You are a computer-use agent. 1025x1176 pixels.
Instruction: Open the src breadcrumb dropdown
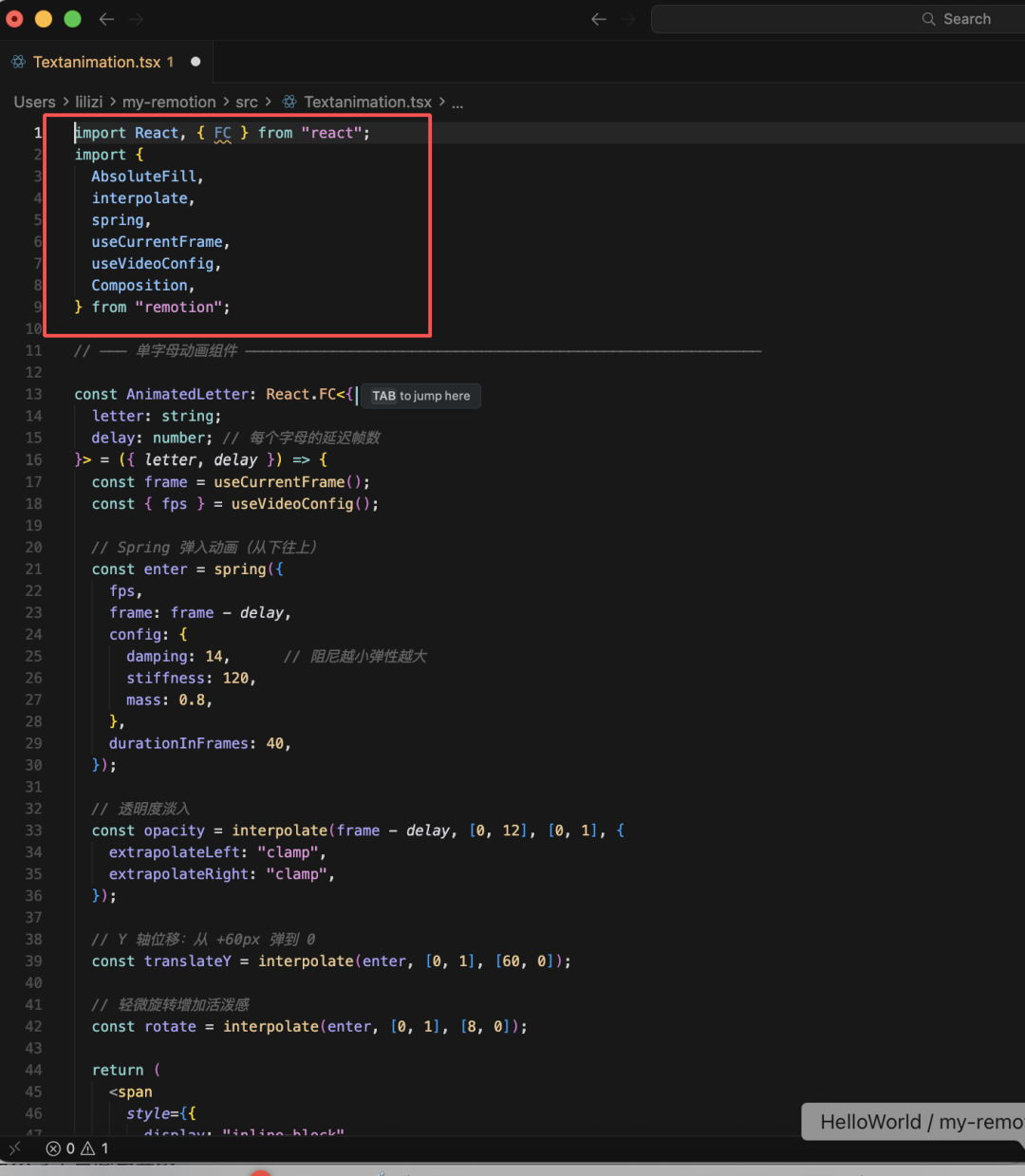pyautogui.click(x=247, y=102)
